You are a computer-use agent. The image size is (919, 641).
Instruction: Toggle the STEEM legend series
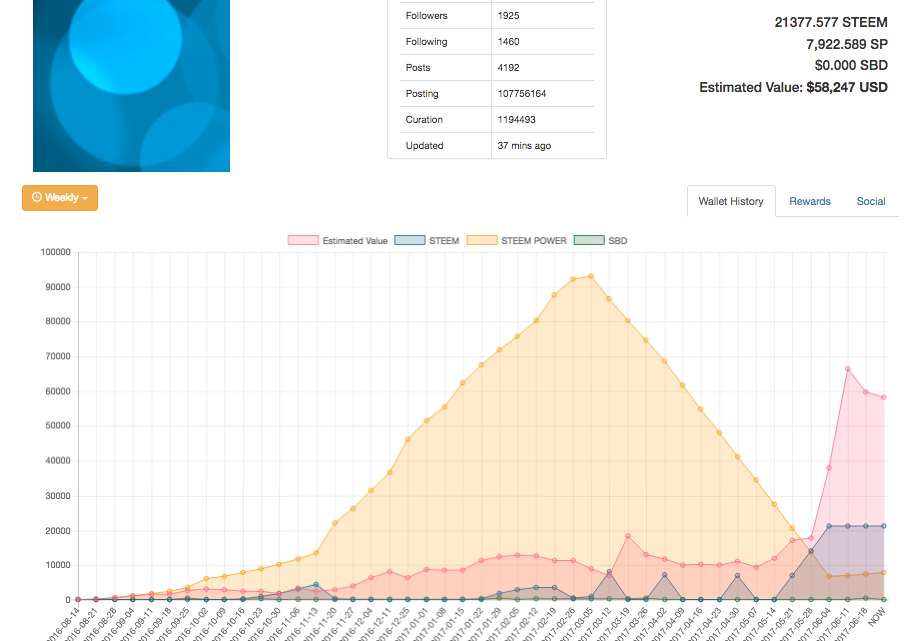point(427,240)
